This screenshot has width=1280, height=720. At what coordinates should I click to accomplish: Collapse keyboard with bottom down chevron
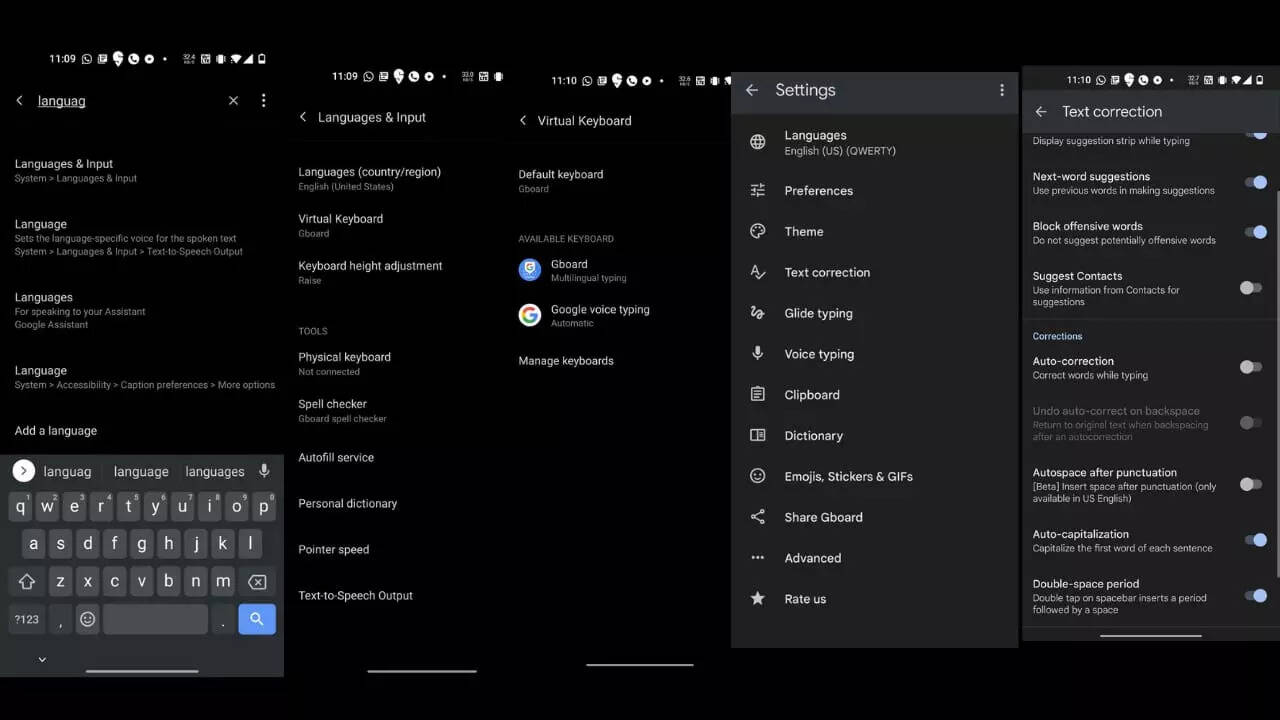pos(42,659)
